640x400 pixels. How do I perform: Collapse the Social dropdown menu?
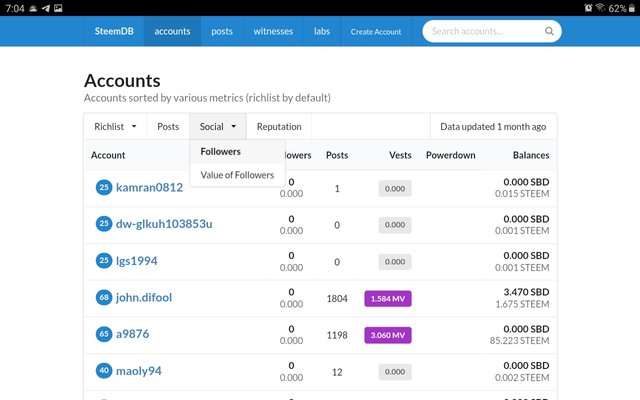[217, 127]
